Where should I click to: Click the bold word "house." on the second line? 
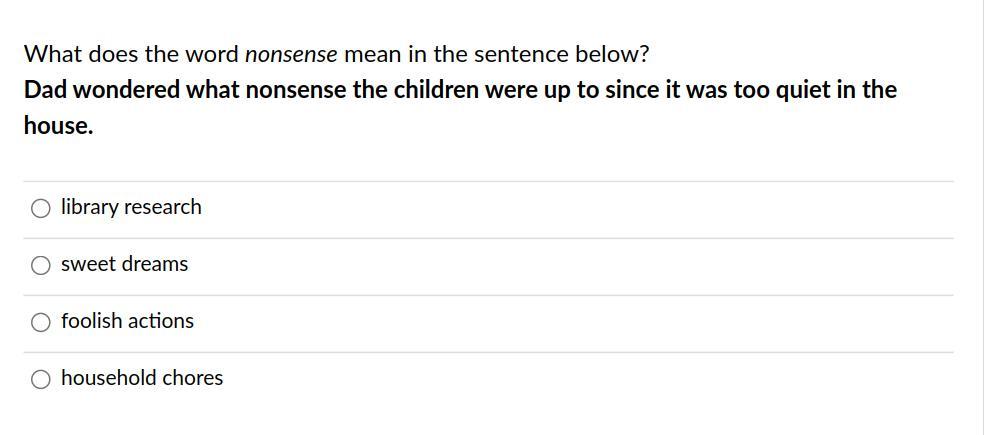point(58,126)
